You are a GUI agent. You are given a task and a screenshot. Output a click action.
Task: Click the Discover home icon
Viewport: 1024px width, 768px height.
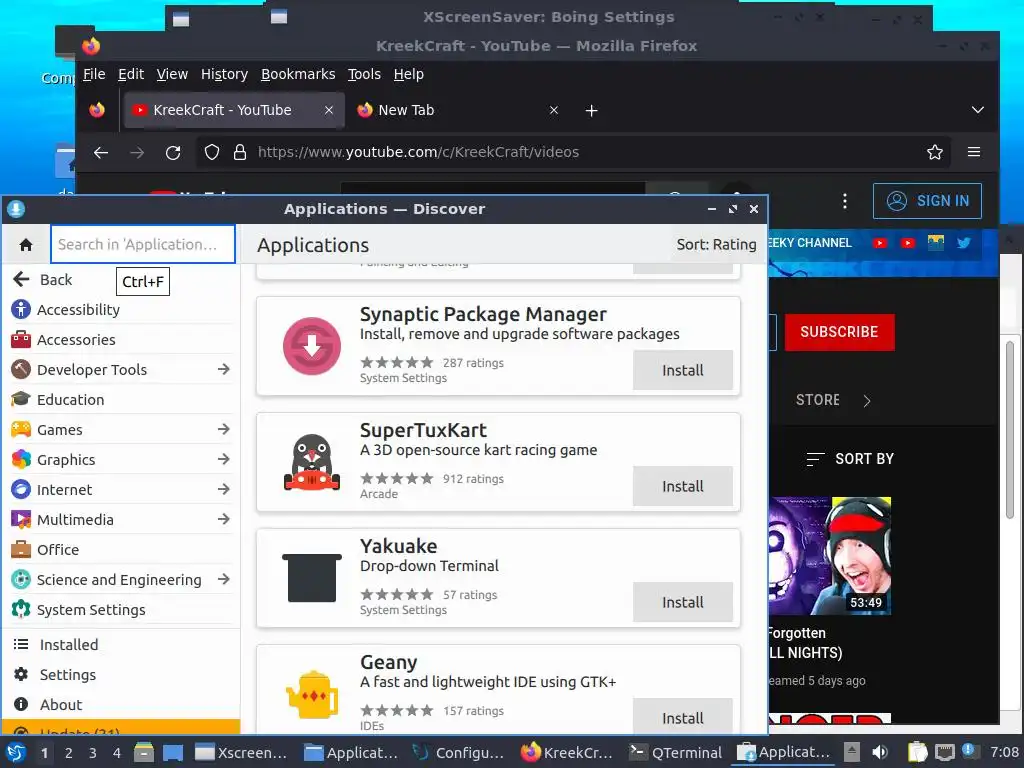(26, 244)
